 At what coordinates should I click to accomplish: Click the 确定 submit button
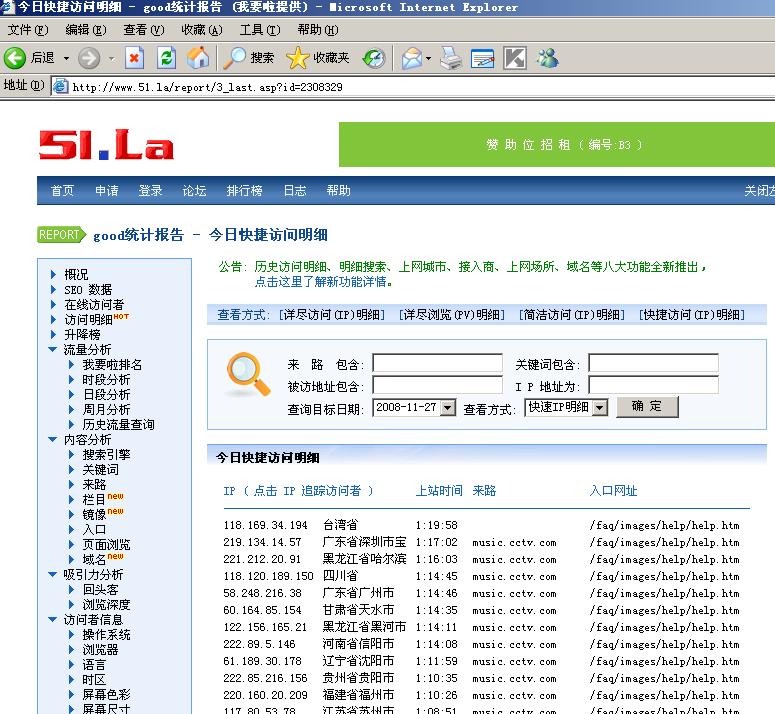(647, 406)
